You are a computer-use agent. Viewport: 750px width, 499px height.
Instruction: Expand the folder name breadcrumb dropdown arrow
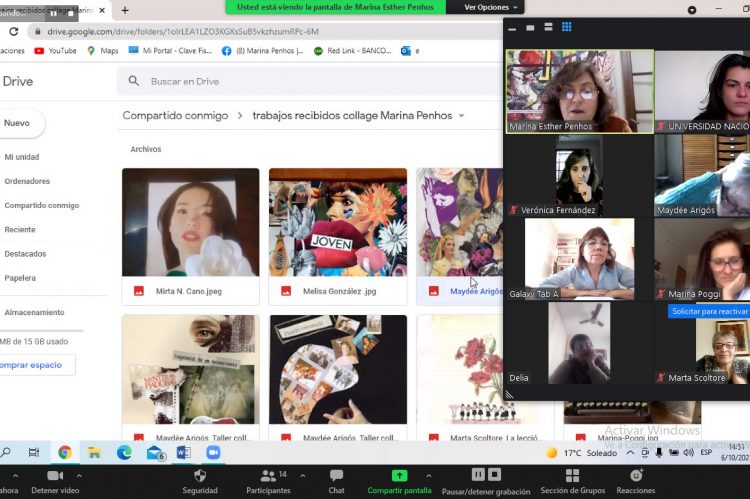tap(461, 116)
